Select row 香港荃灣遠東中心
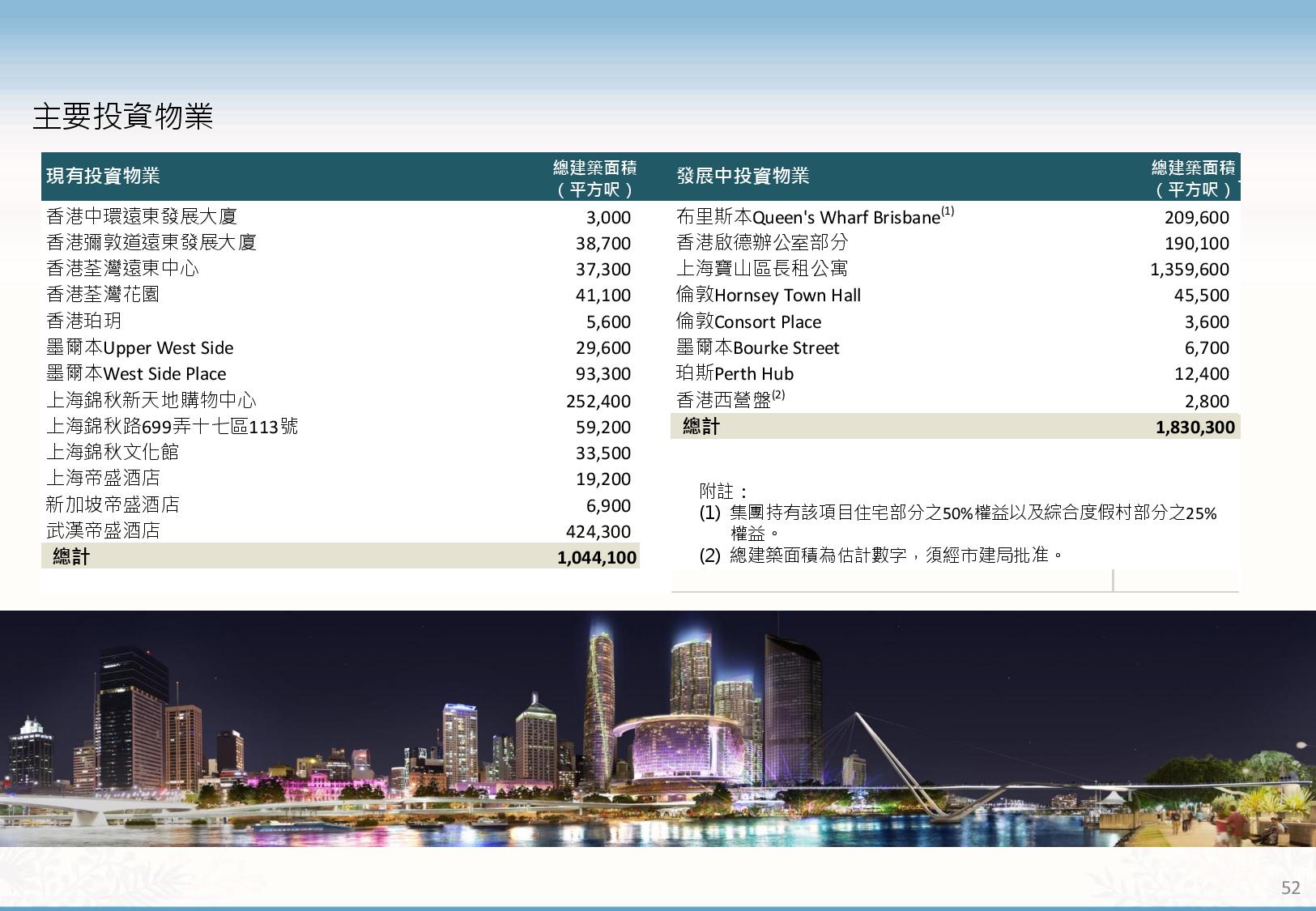Viewport: 1316px width, 911px height. 340,268
